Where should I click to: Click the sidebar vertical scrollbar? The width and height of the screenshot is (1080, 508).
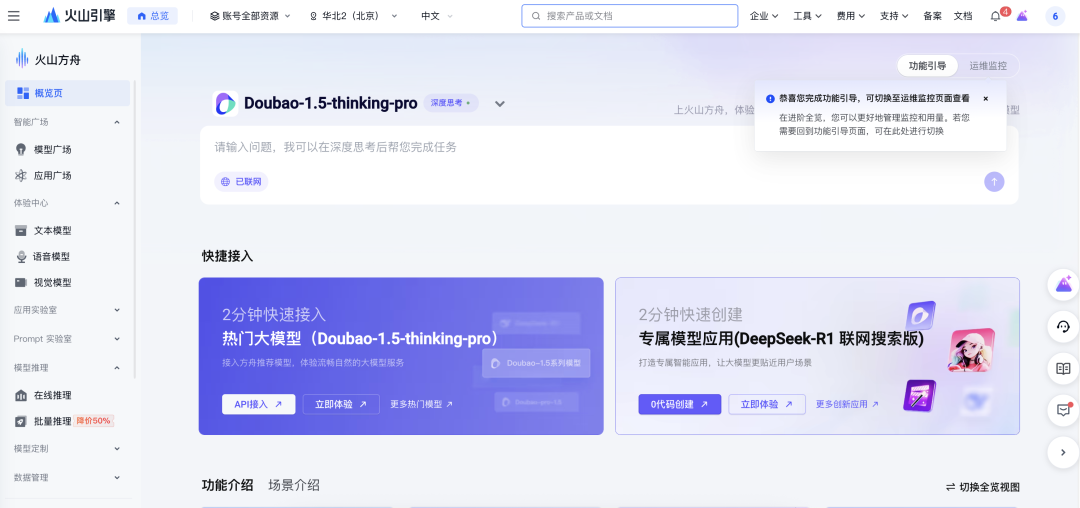pos(135,231)
